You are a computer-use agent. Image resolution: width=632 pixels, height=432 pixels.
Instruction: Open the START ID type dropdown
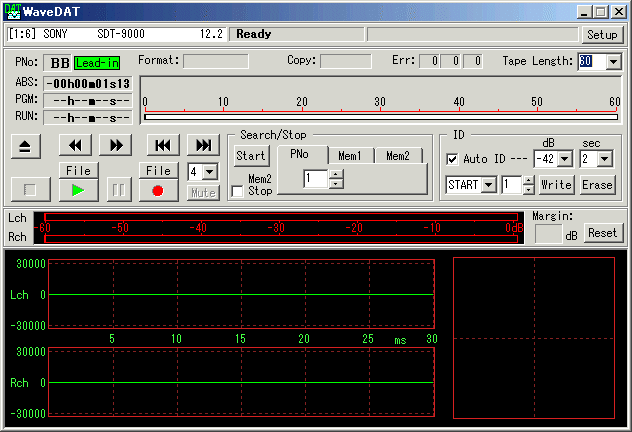point(489,185)
